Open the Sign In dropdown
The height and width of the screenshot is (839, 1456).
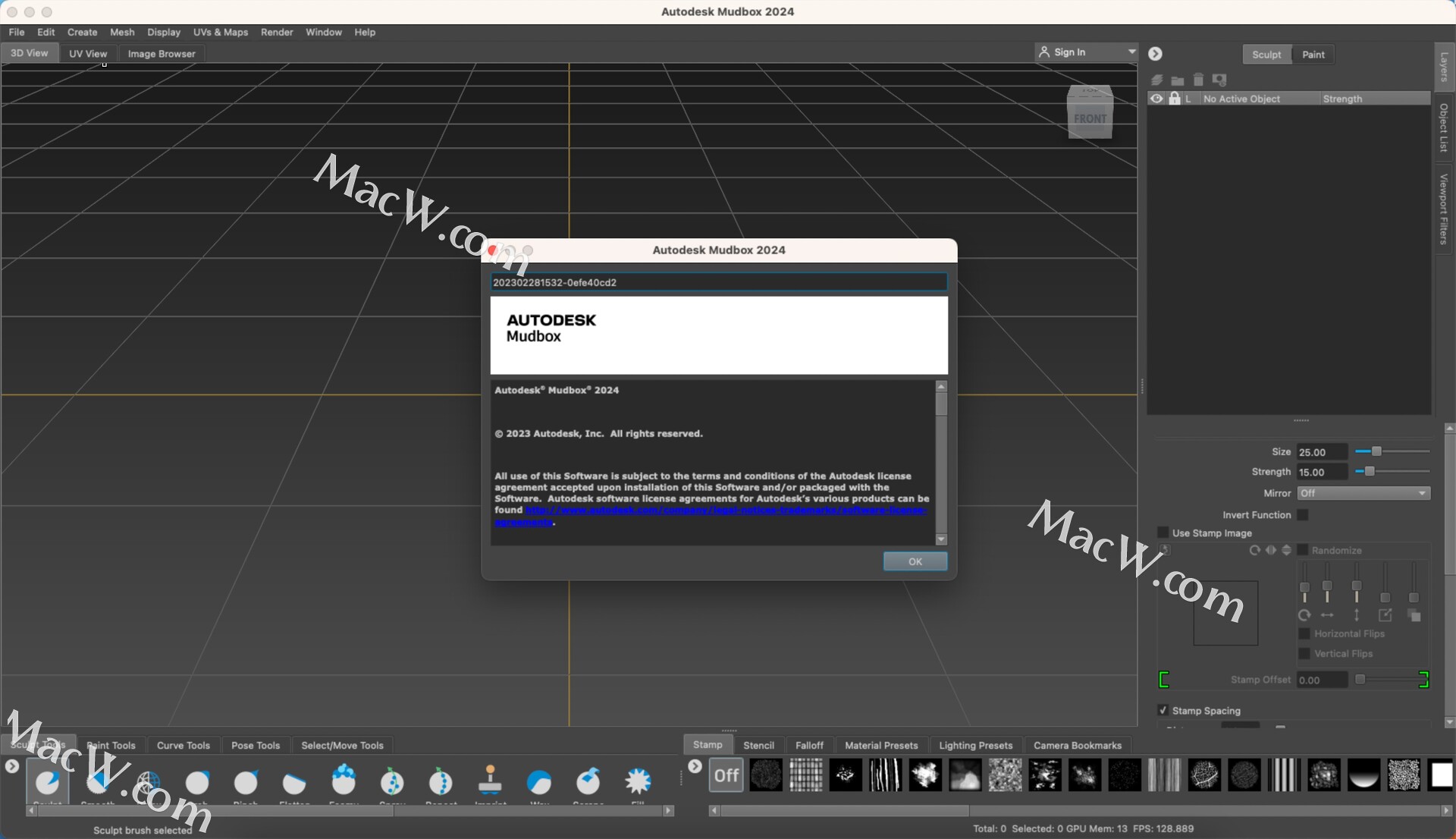click(x=1087, y=52)
